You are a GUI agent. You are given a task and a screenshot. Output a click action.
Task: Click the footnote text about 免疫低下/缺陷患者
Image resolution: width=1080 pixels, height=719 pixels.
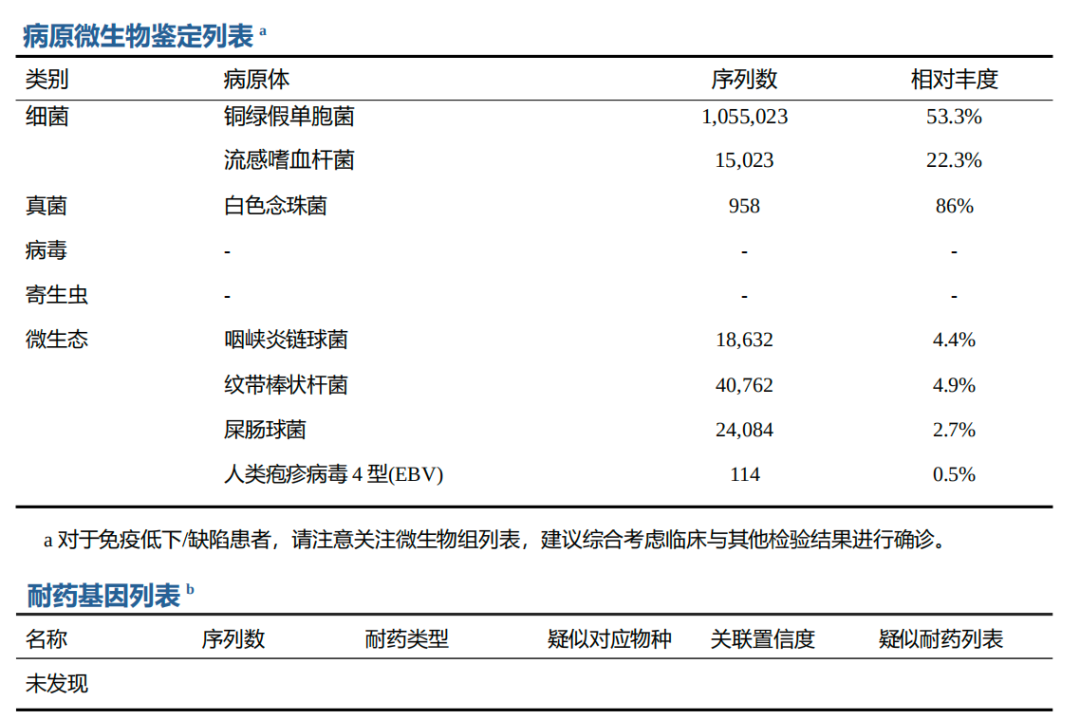[495, 540]
